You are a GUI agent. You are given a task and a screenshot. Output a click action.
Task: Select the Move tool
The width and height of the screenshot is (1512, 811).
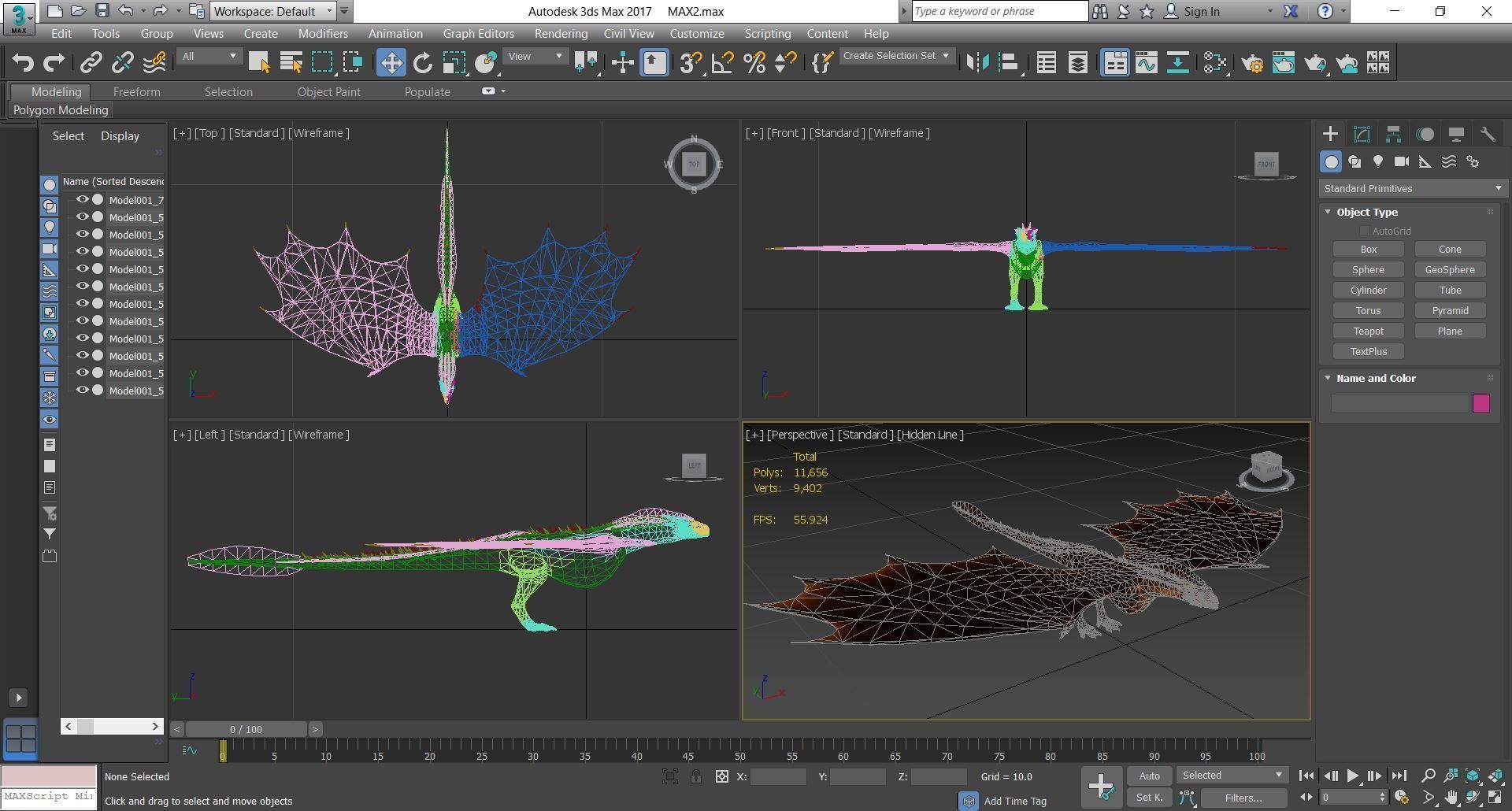(x=391, y=63)
